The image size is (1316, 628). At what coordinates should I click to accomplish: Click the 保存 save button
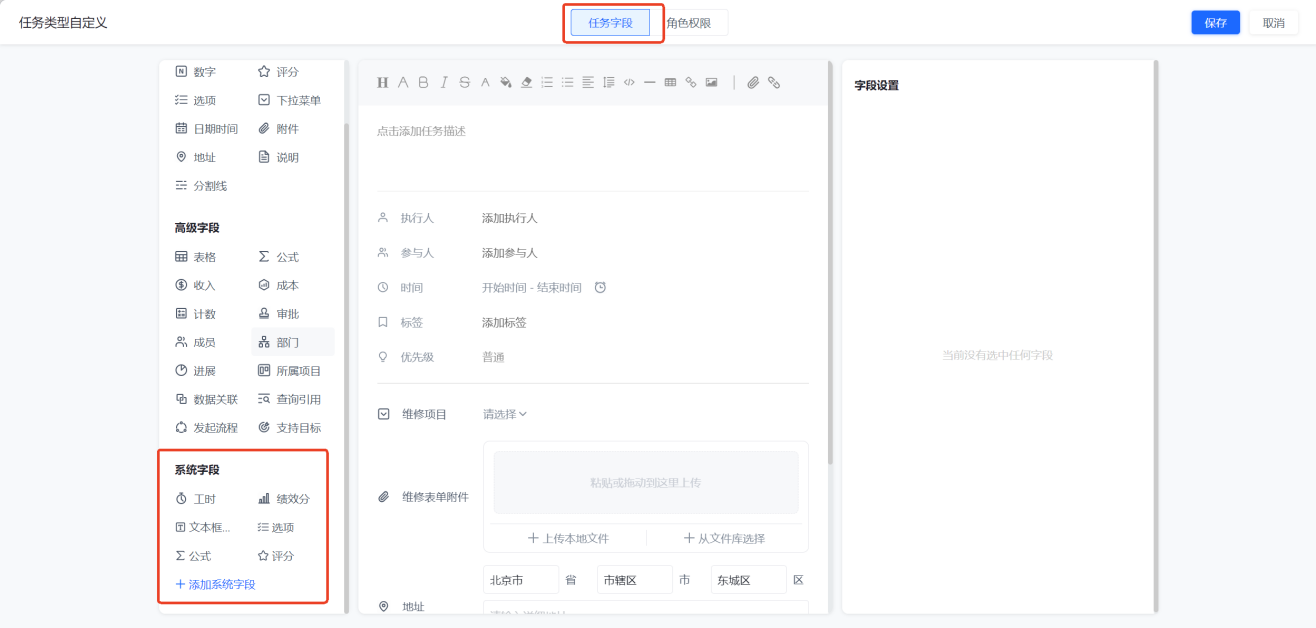coord(1215,23)
